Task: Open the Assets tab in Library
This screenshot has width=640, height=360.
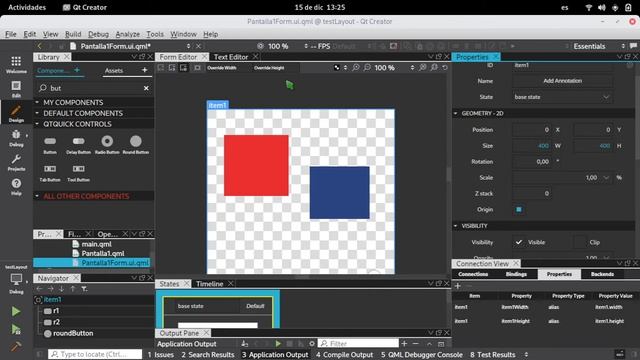Action: (114, 71)
